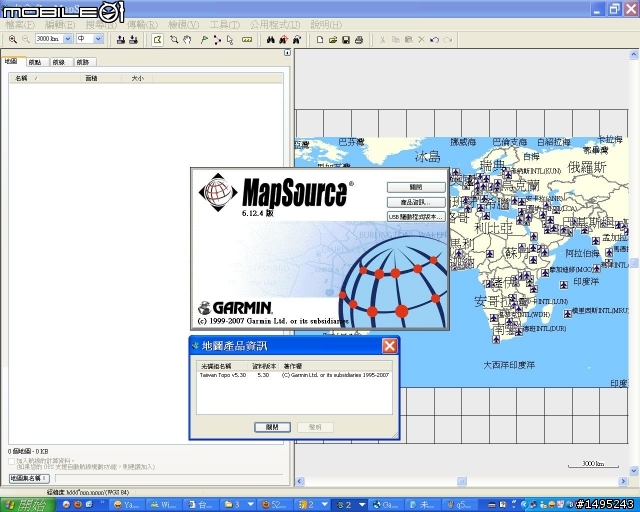Select the Hand pan tool

(x=187, y=39)
